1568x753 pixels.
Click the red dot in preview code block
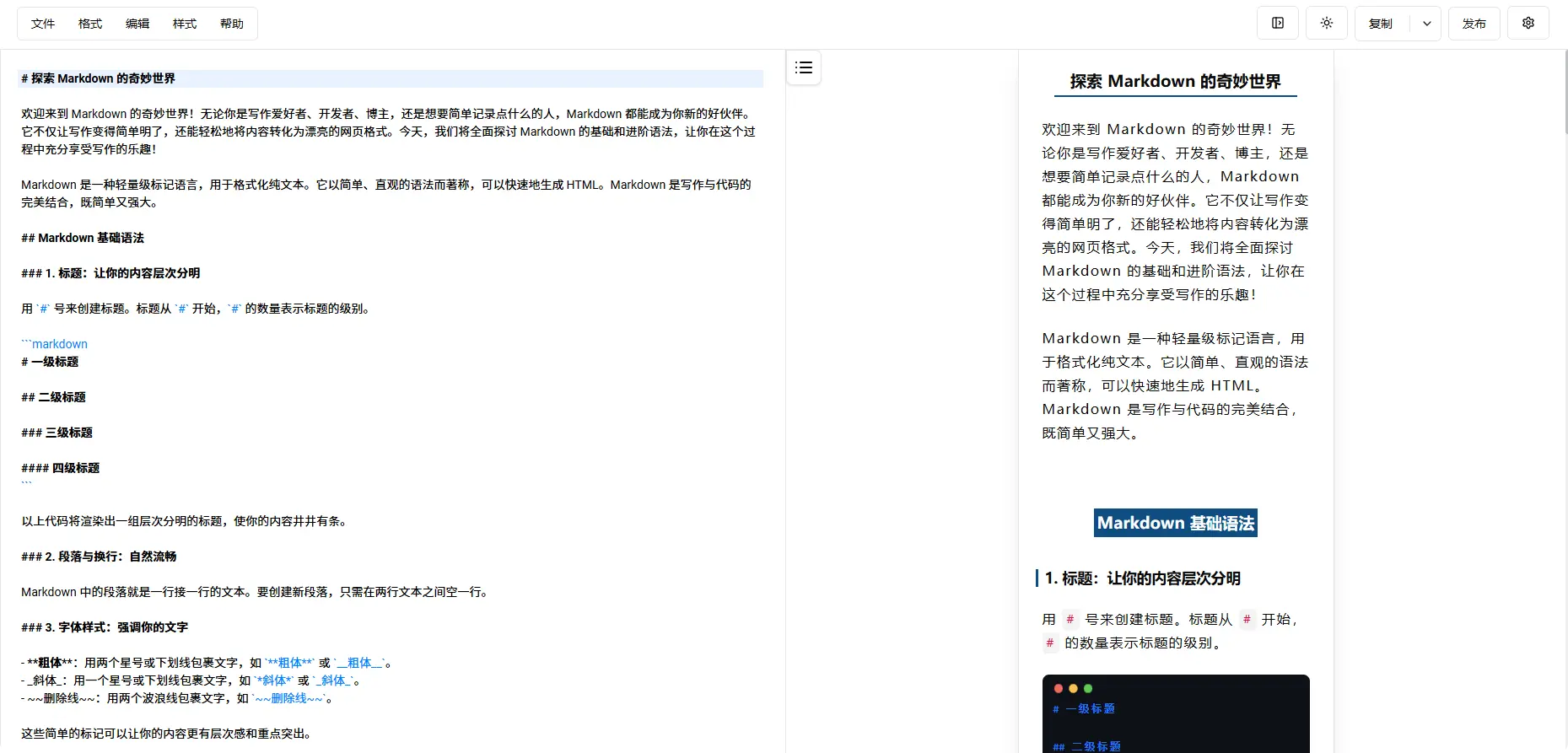pyautogui.click(x=1059, y=688)
